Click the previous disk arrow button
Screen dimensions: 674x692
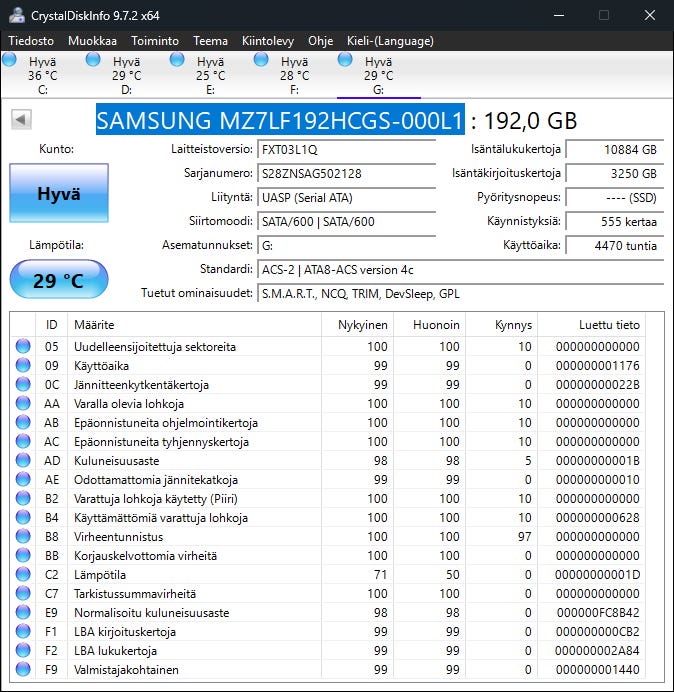tap(20, 120)
